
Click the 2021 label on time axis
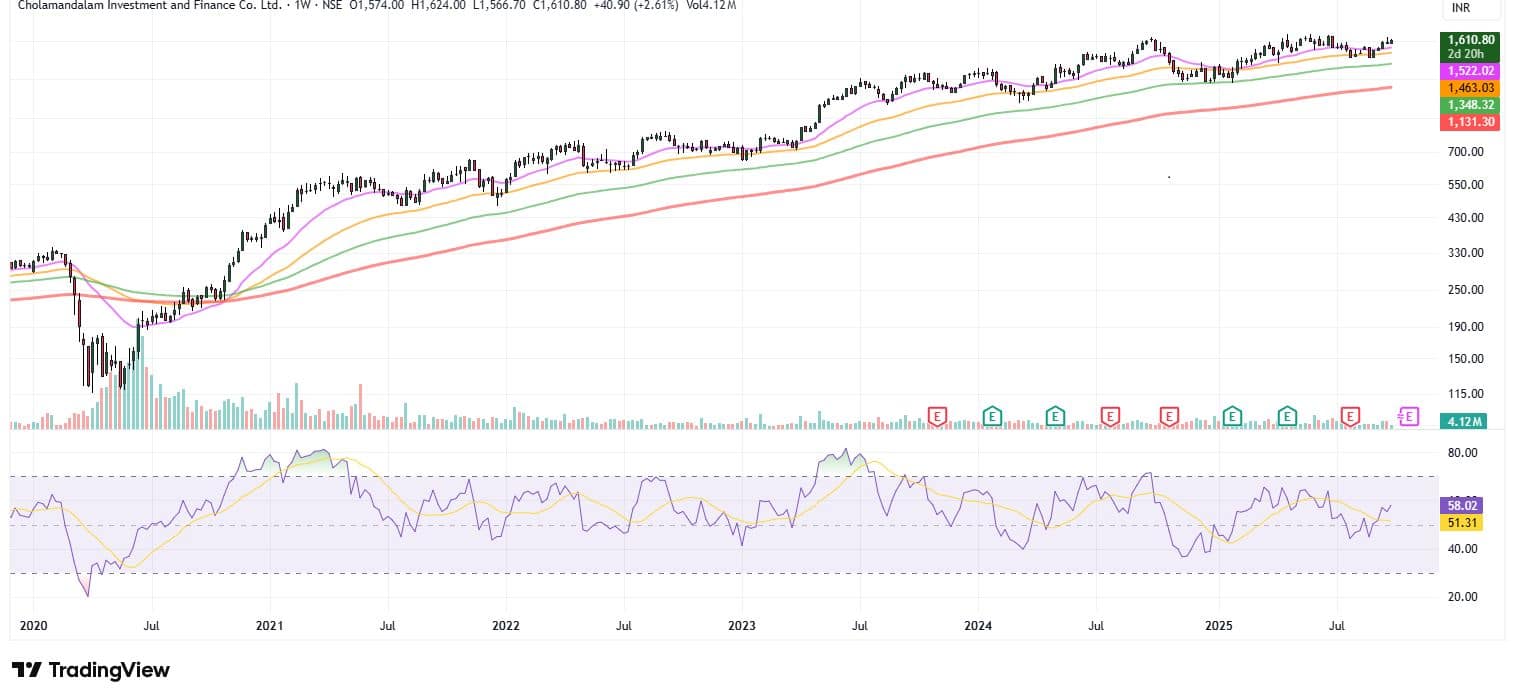tap(270, 626)
